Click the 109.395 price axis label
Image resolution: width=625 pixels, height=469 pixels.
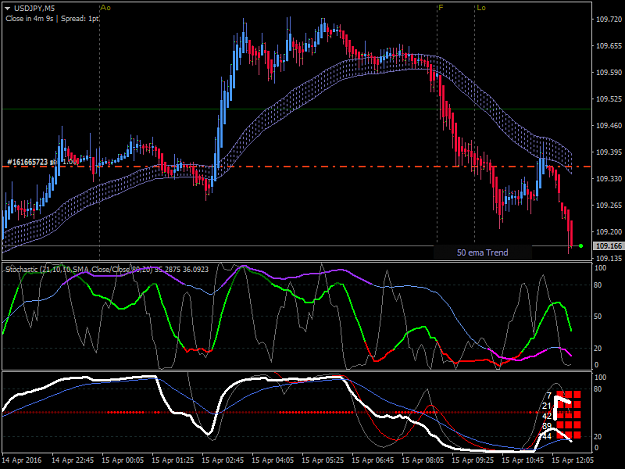coord(609,152)
